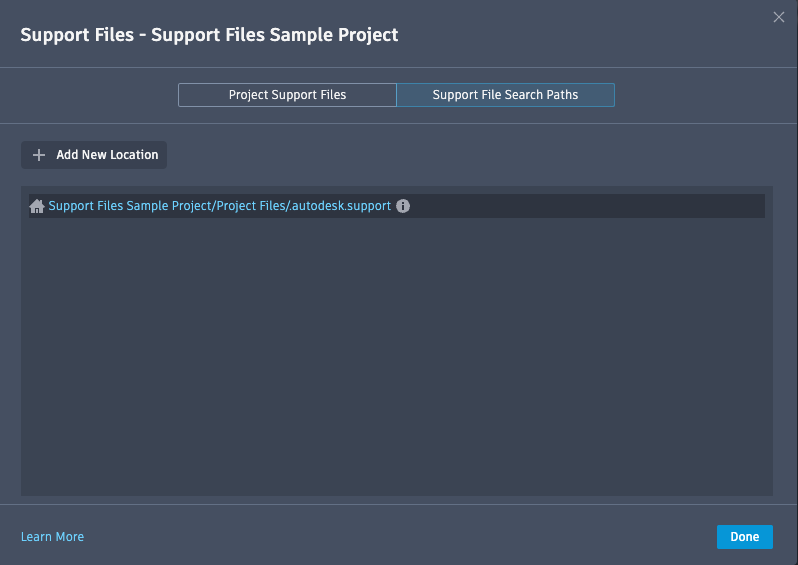Close the Support Files dialog
The width and height of the screenshot is (798, 565).
[x=779, y=17]
